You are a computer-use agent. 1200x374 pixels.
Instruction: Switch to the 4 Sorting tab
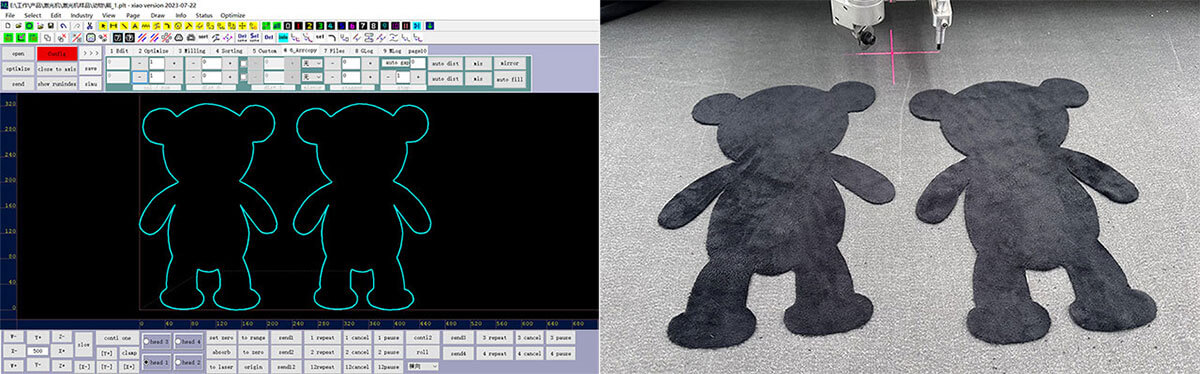point(228,51)
